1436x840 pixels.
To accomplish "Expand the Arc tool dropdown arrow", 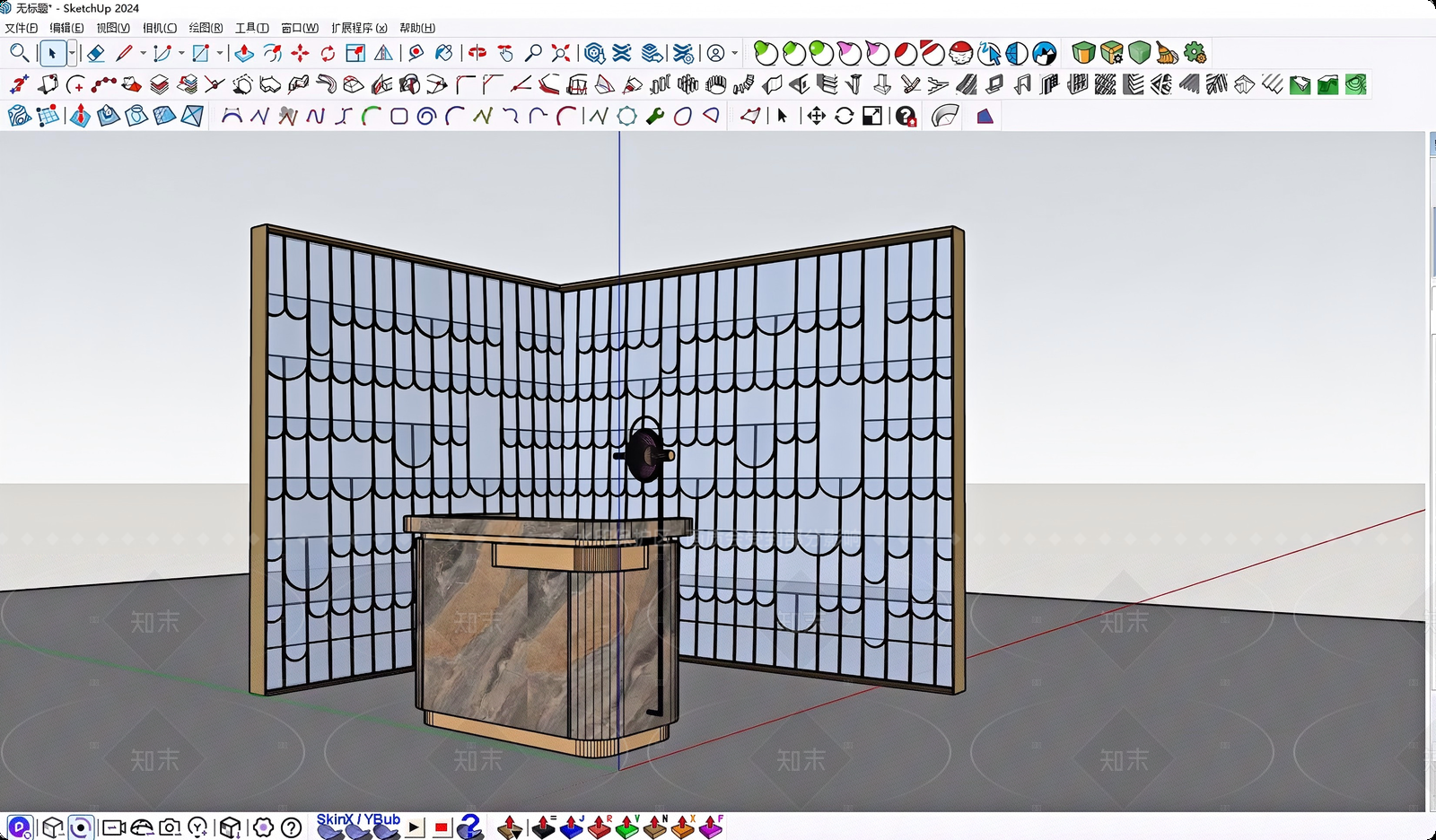I will click(x=181, y=53).
